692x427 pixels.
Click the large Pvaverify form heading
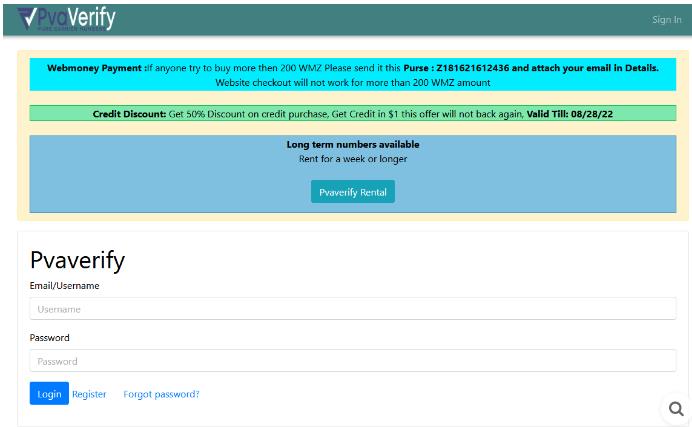point(77,260)
